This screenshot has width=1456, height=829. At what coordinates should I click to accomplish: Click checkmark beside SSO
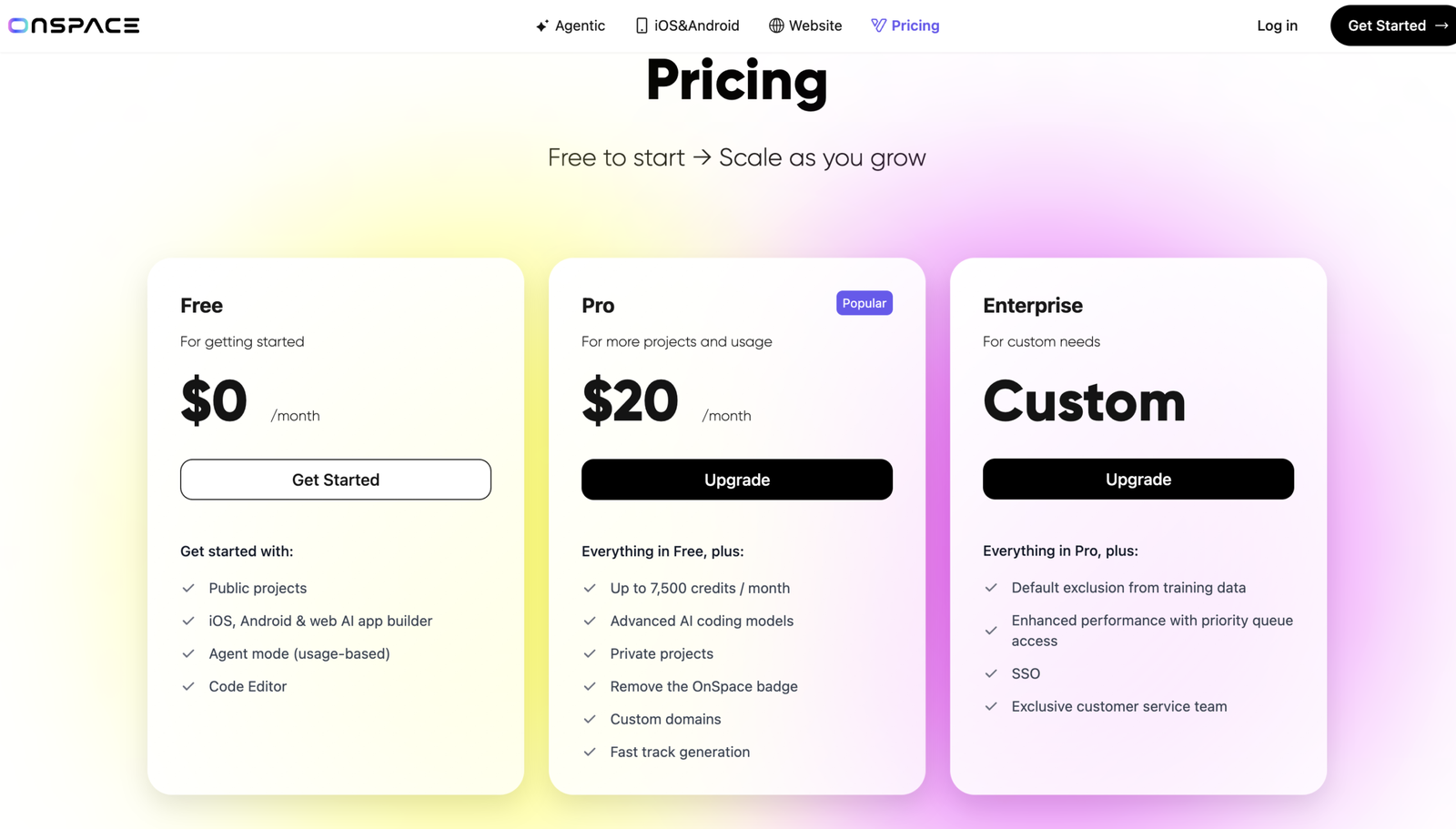(991, 673)
